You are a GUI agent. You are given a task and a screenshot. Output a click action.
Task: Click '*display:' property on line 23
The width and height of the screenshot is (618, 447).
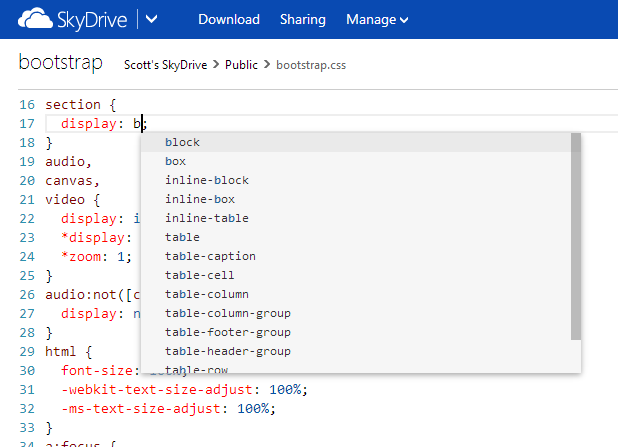pyautogui.click(x=97, y=238)
